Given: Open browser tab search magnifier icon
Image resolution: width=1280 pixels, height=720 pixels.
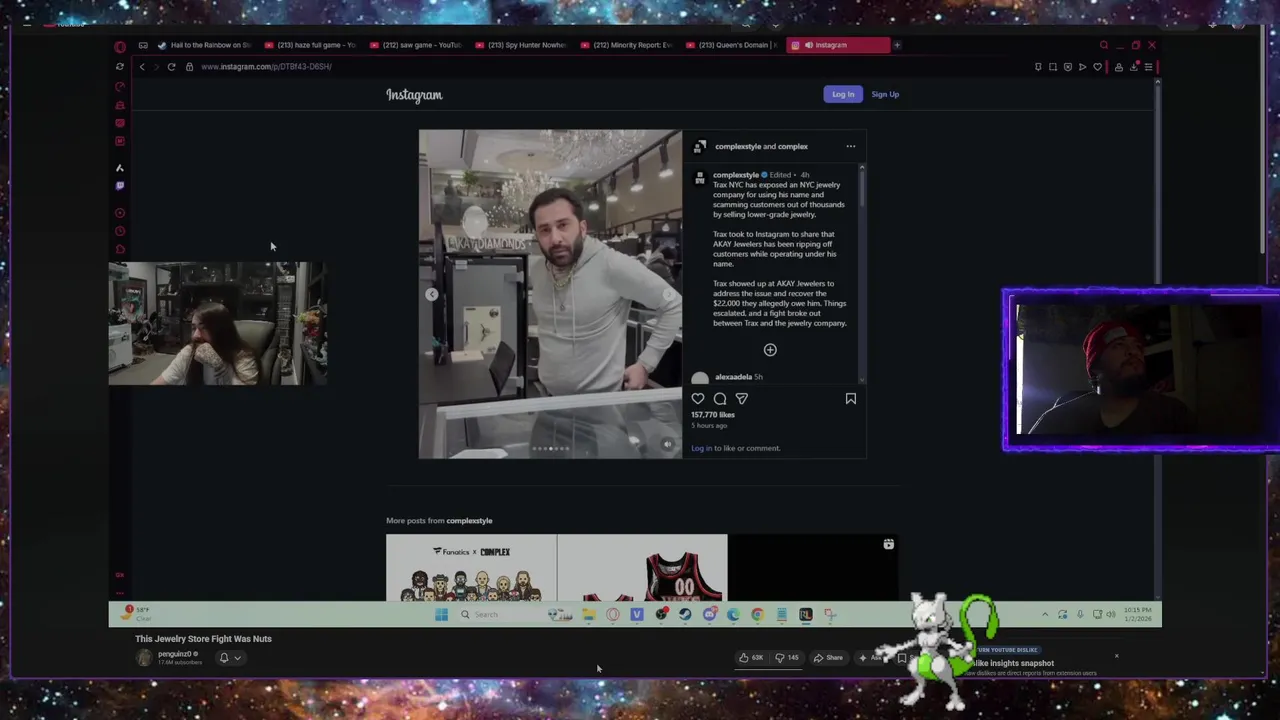Looking at the screenshot, I should 1104,45.
